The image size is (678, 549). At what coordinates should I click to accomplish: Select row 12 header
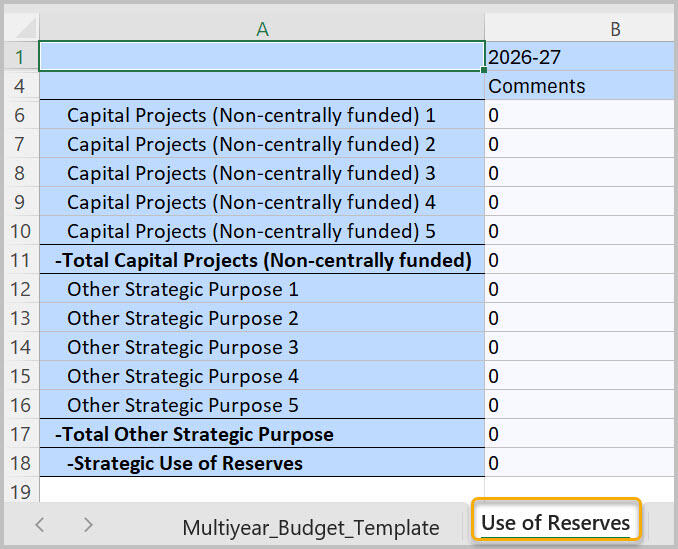[22, 289]
